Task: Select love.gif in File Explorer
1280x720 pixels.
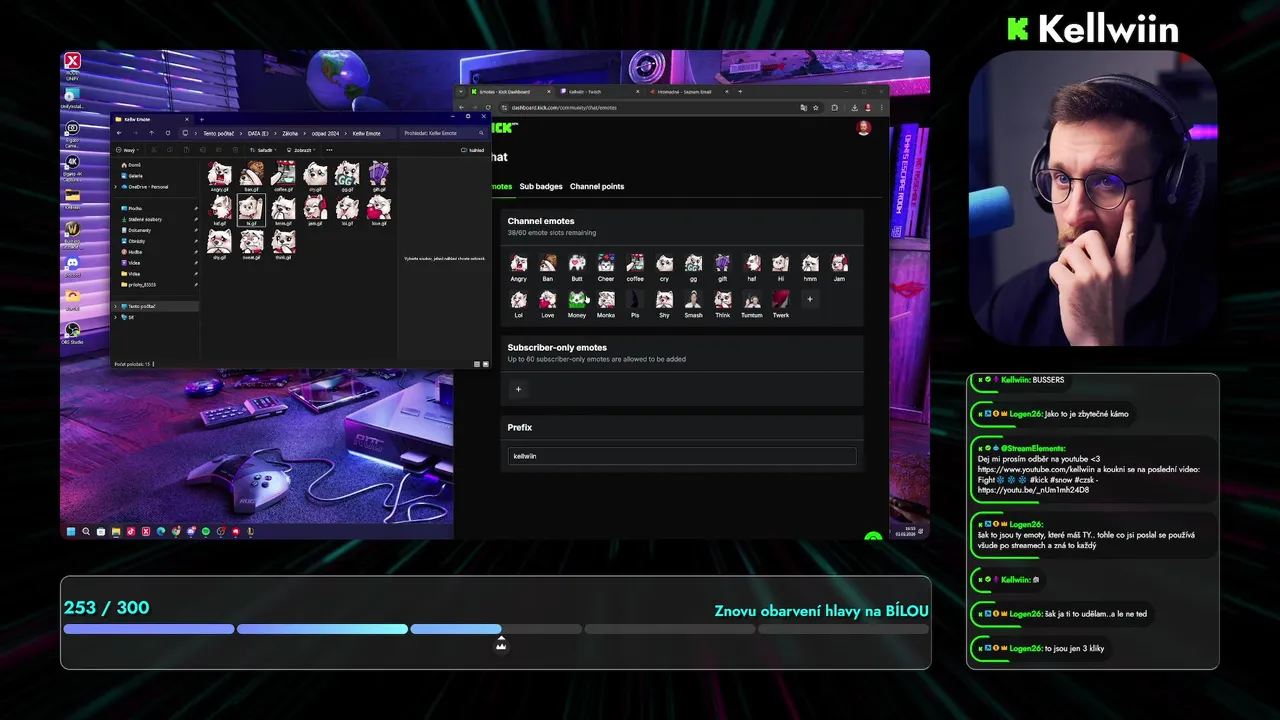Action: coord(378,210)
